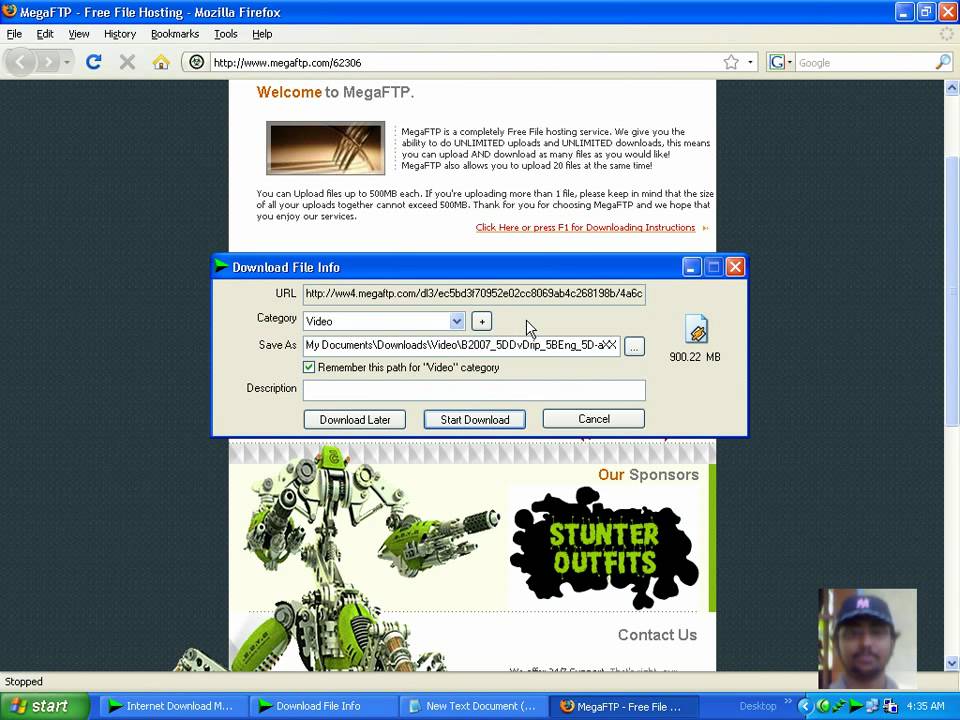Reload the page with the refresh icon
The width and height of the screenshot is (960, 720).
coord(94,62)
